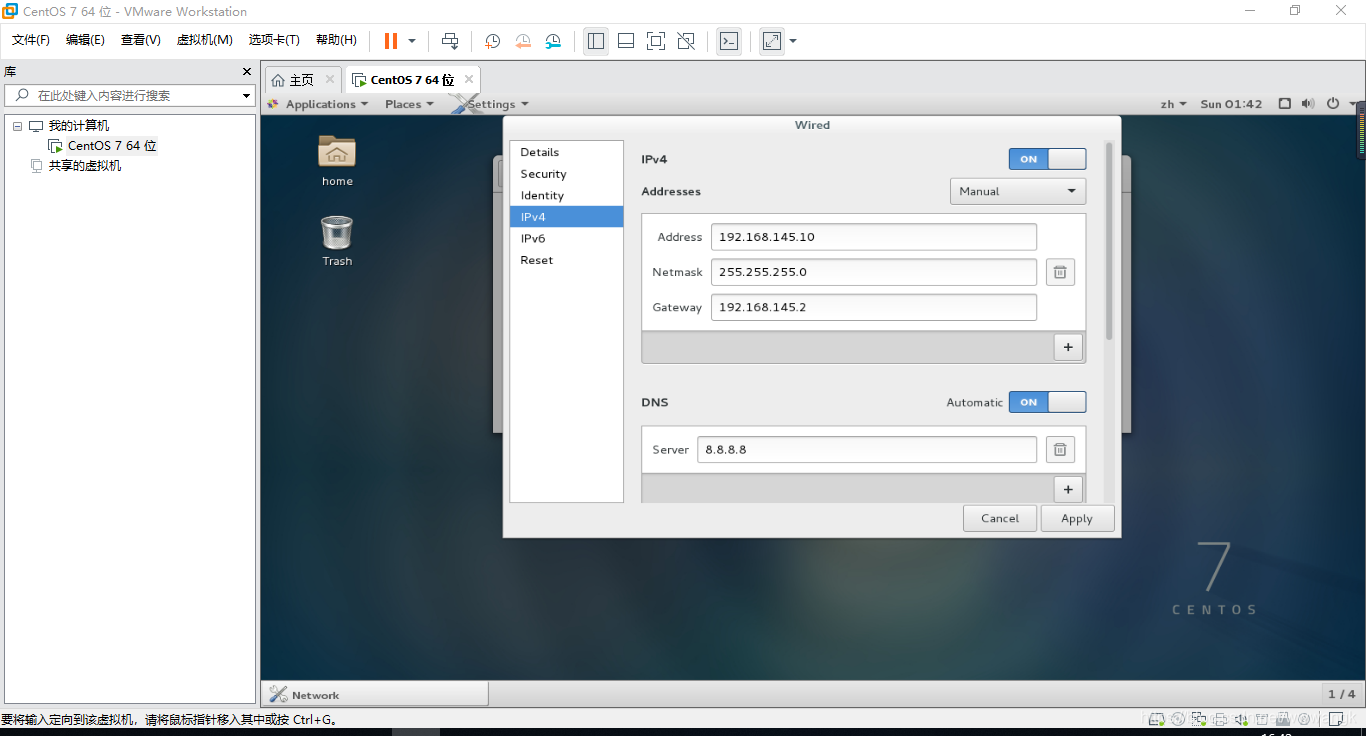Click the Gateway field 192.168.145.2
The image size is (1366, 736).
click(x=873, y=307)
